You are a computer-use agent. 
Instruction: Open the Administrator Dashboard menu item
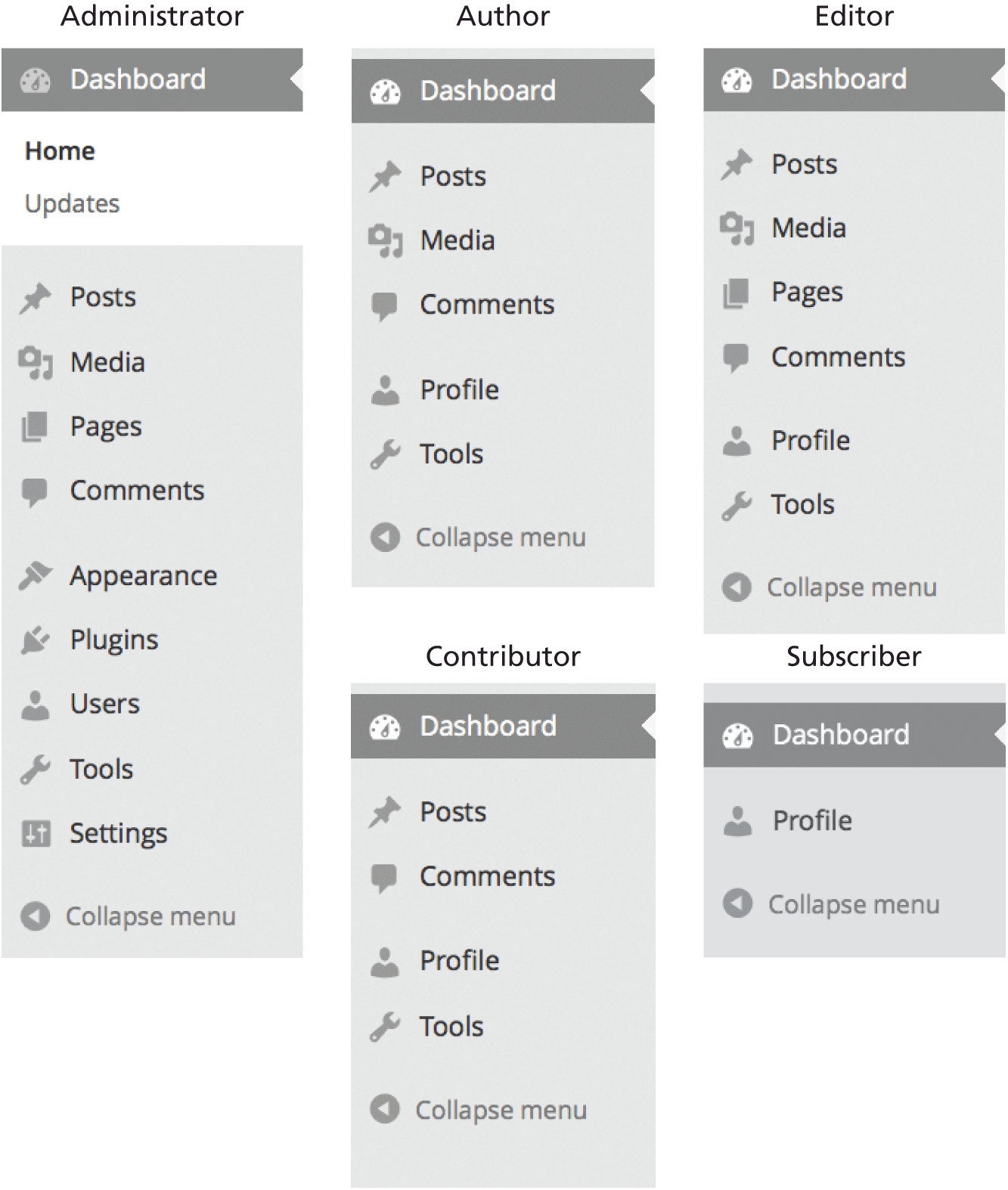pos(138,79)
